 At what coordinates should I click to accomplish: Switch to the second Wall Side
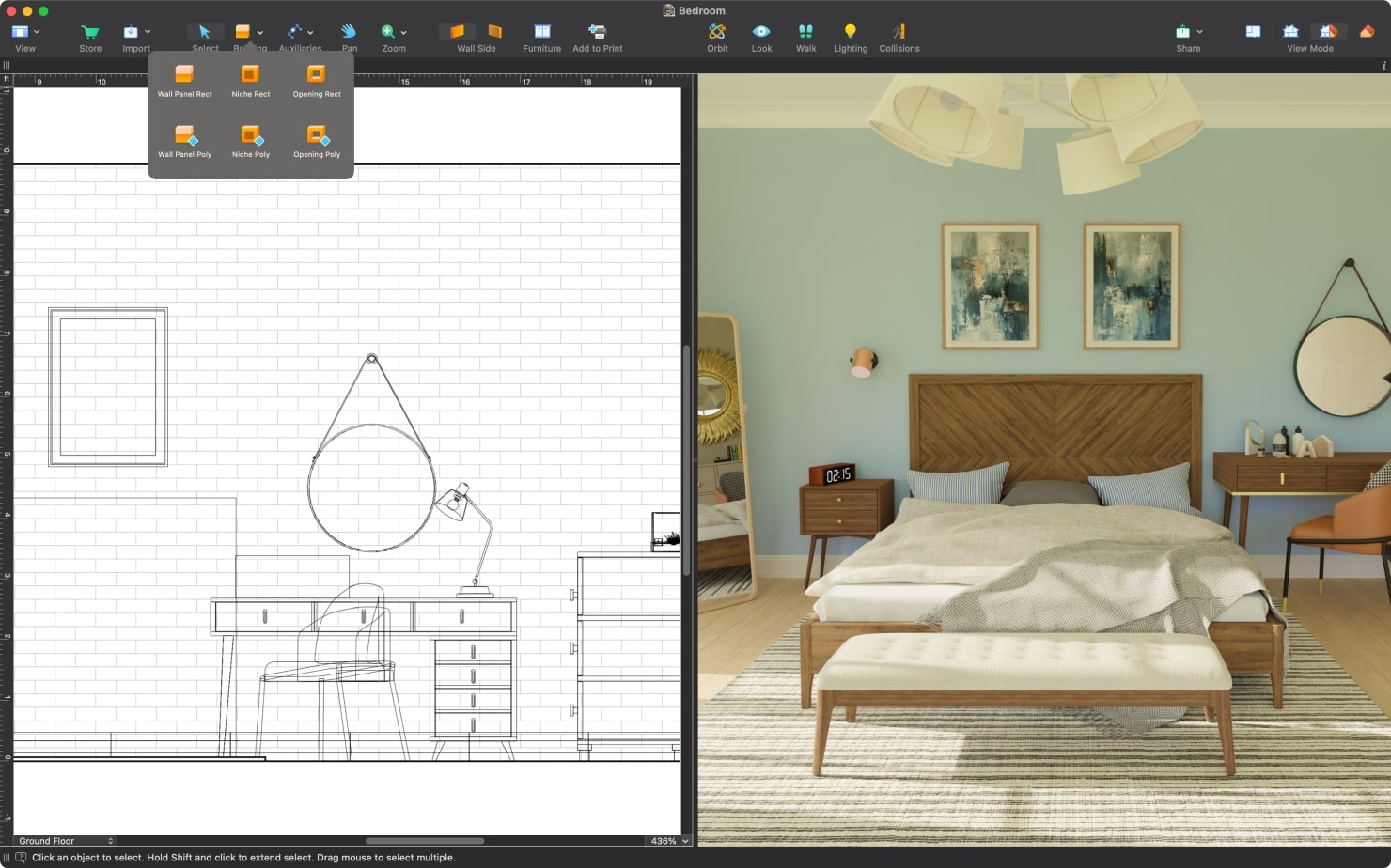click(495, 32)
